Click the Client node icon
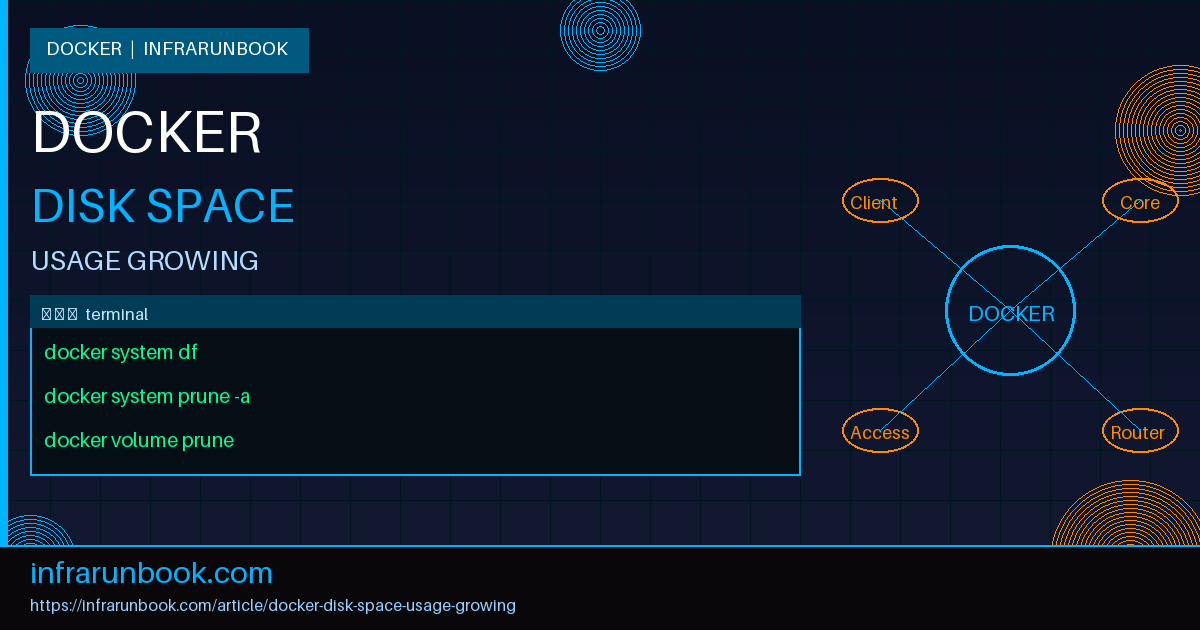Image resolution: width=1200 pixels, height=630 pixels. pyautogui.click(x=879, y=201)
